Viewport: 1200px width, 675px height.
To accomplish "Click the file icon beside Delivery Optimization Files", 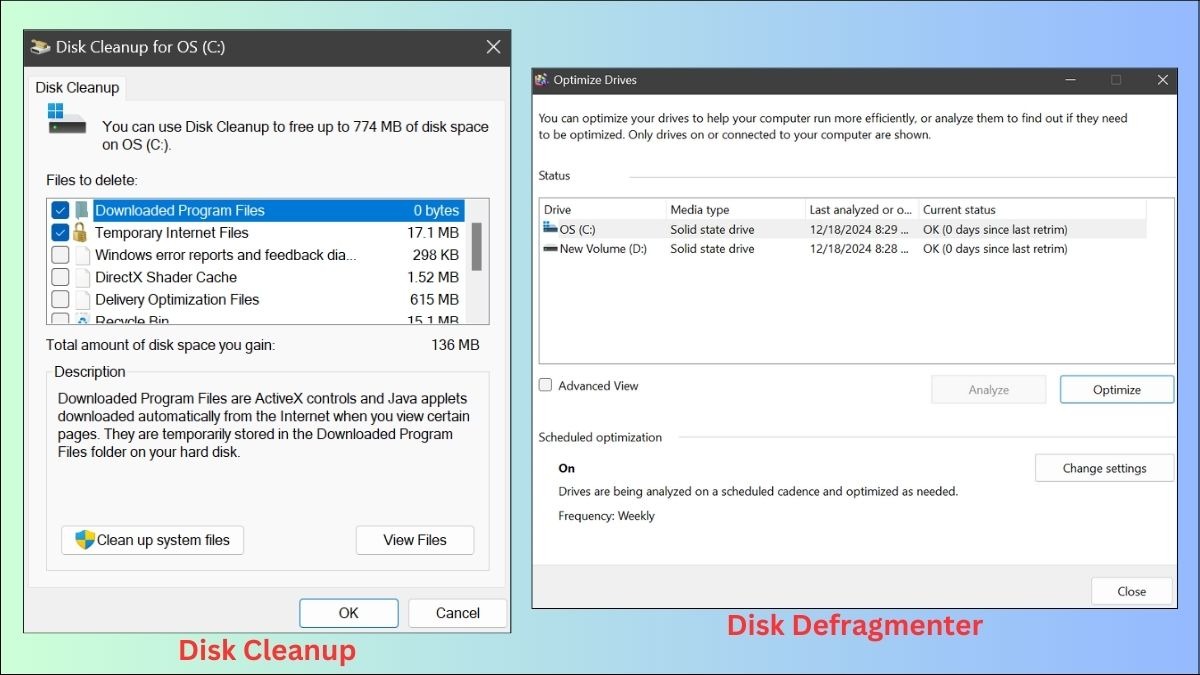I will point(82,299).
